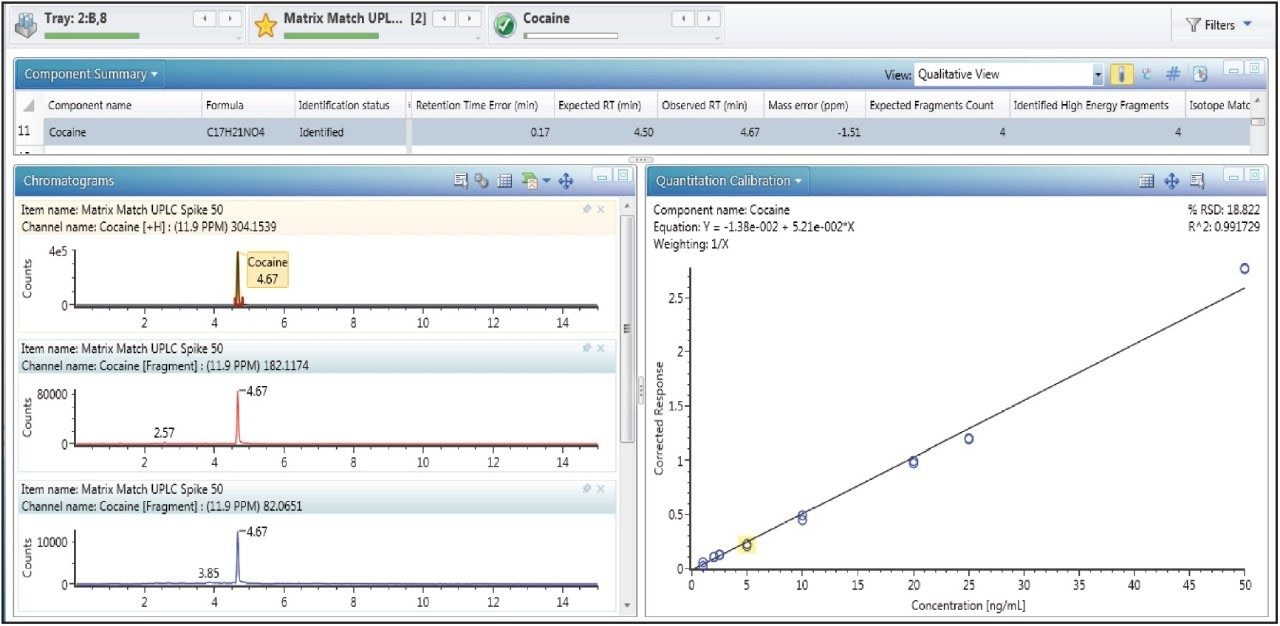This screenshot has width=1280, height=626.
Task: Go to previous component before Cocaine
Action: (685, 19)
